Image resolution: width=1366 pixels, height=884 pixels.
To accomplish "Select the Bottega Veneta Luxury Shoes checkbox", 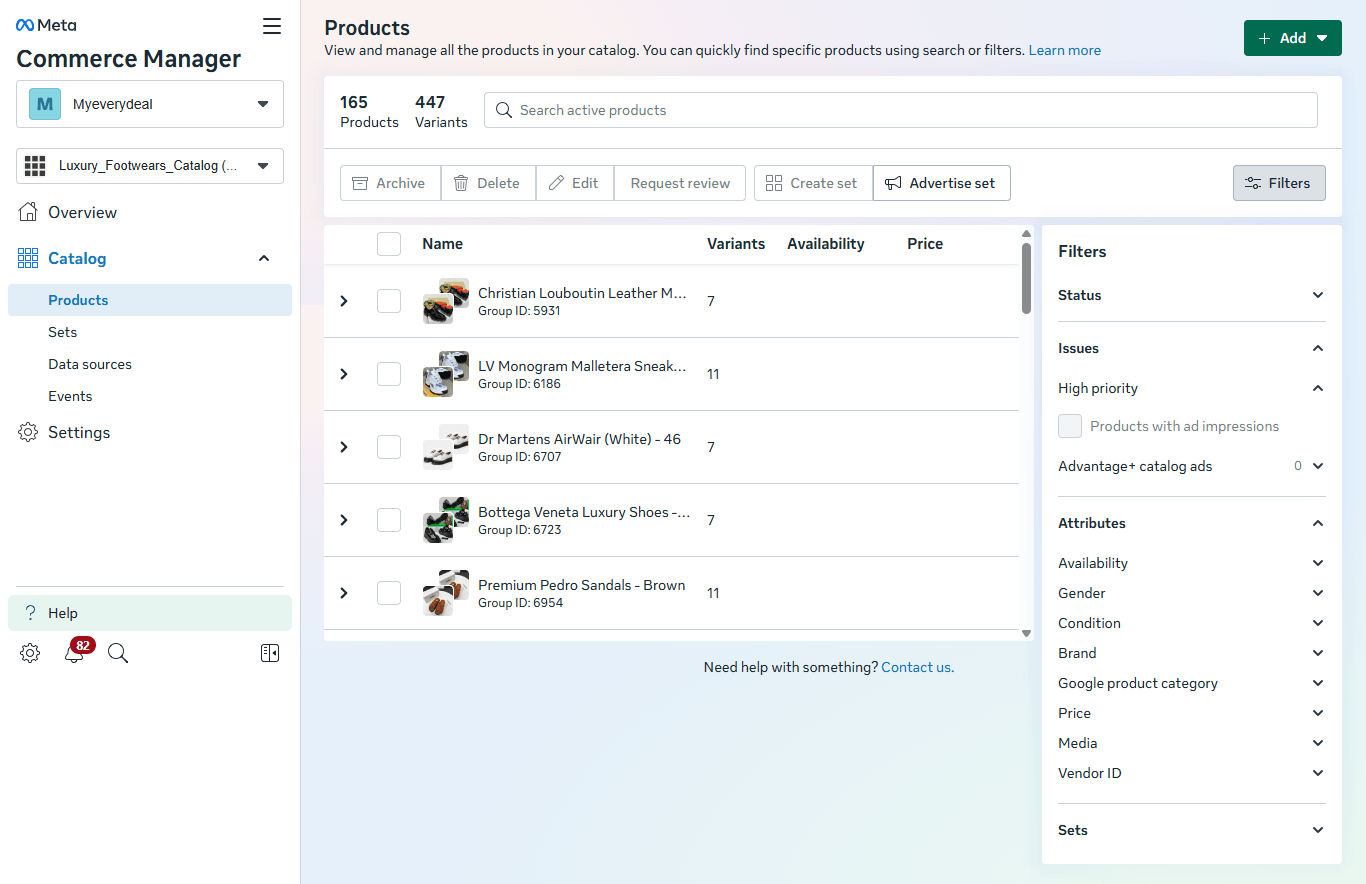I will pos(389,520).
